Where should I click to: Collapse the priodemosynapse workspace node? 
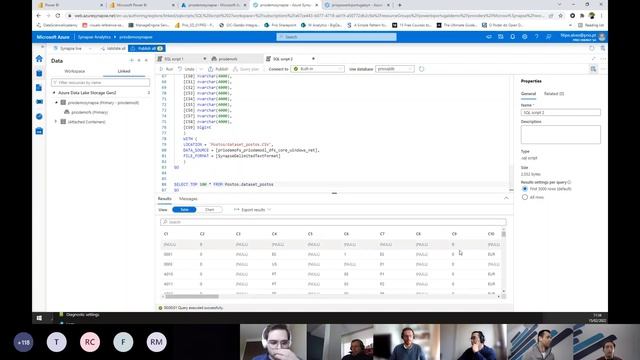pyautogui.click(x=57, y=103)
